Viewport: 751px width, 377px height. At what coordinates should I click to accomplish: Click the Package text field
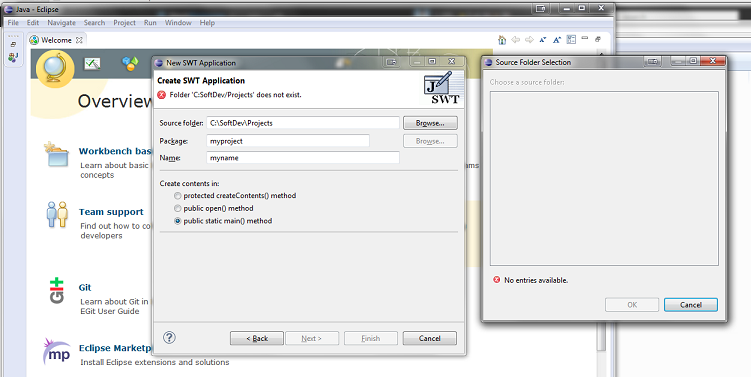click(x=288, y=141)
